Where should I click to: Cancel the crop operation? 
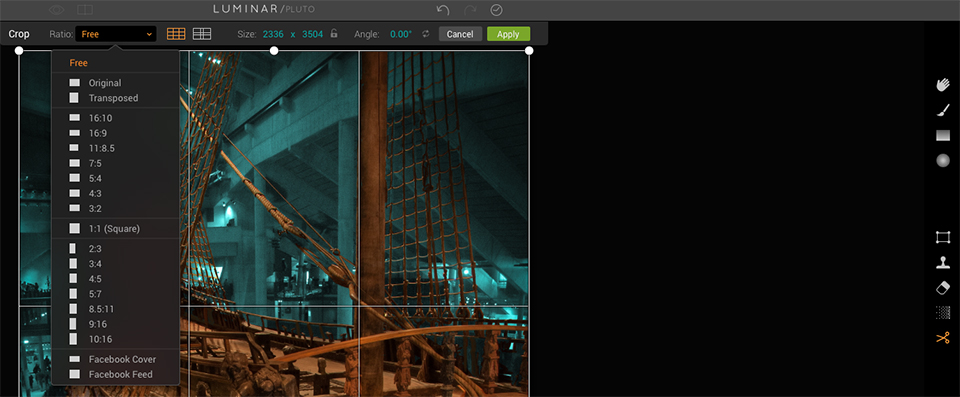pos(460,34)
